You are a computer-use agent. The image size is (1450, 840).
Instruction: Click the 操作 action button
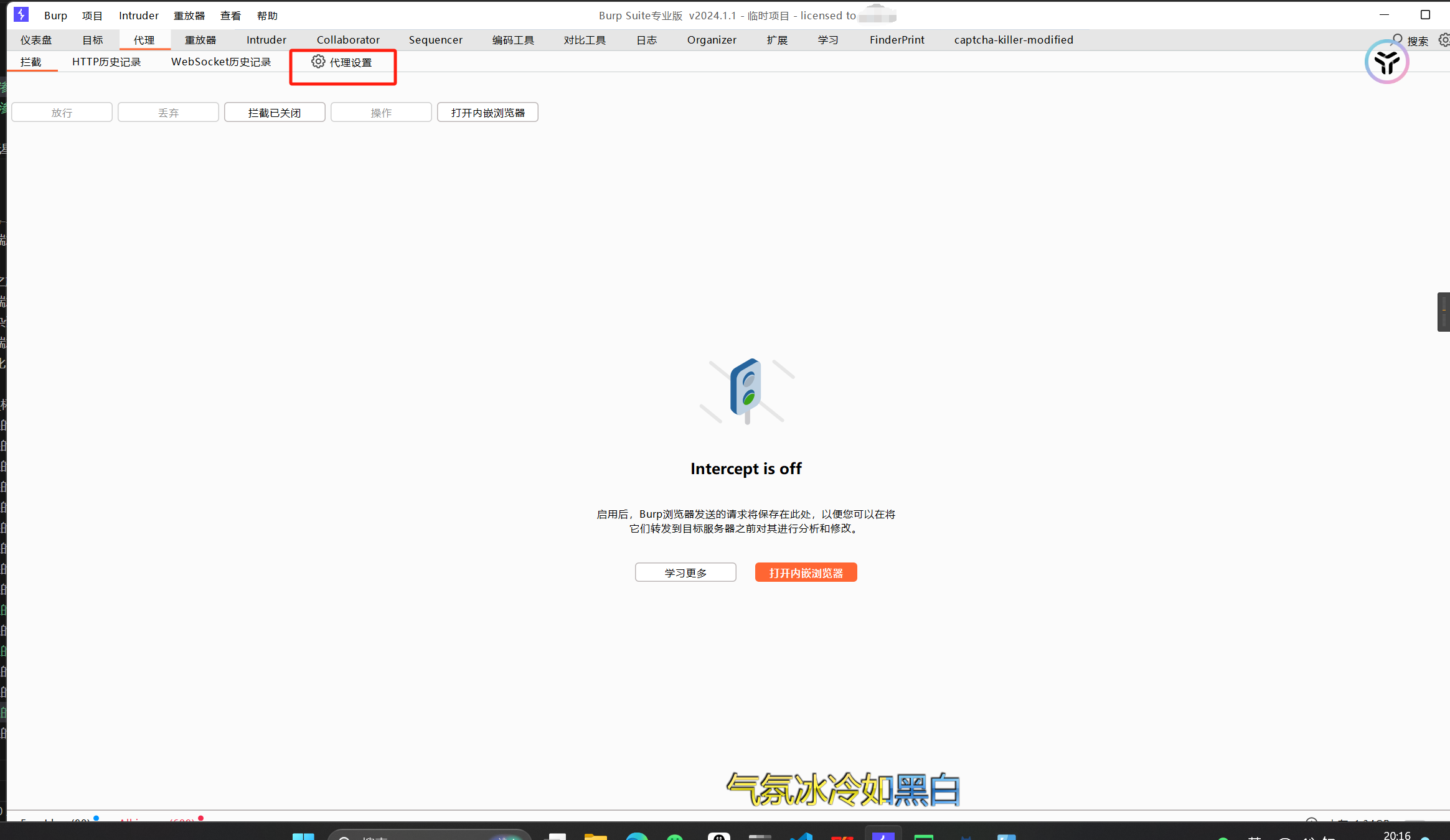pos(381,113)
